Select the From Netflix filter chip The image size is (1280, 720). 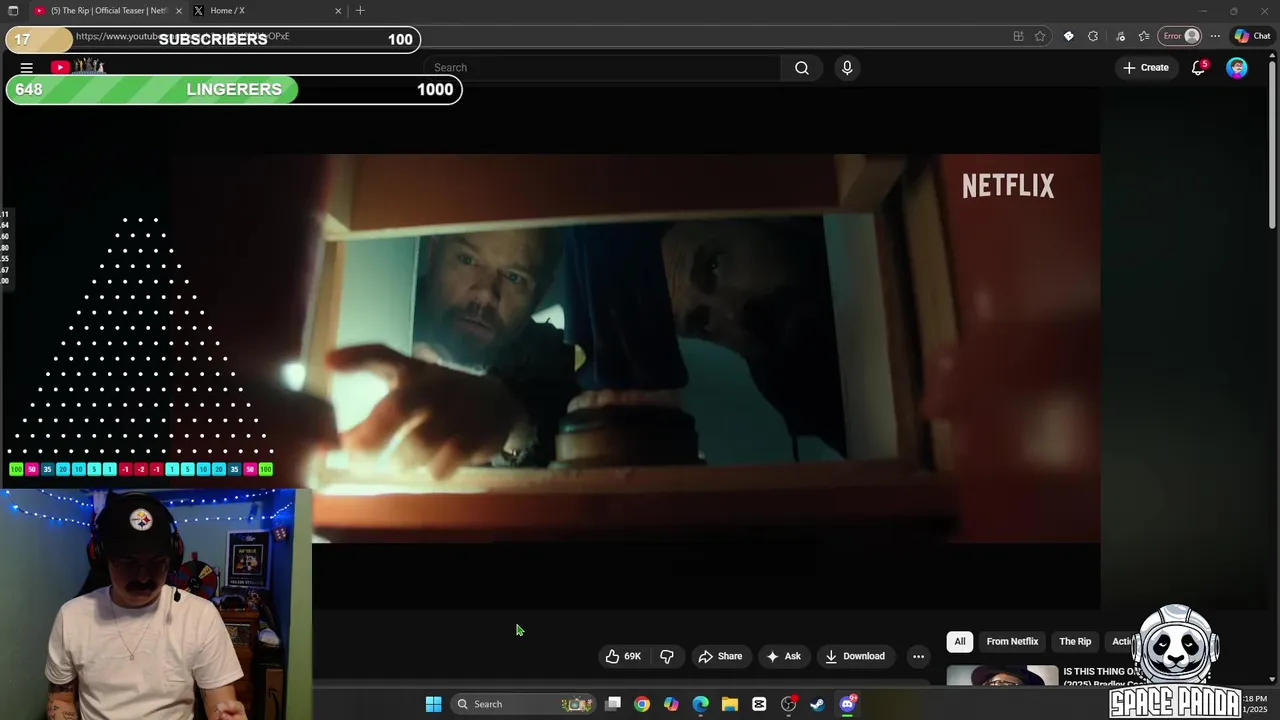[1012, 642]
